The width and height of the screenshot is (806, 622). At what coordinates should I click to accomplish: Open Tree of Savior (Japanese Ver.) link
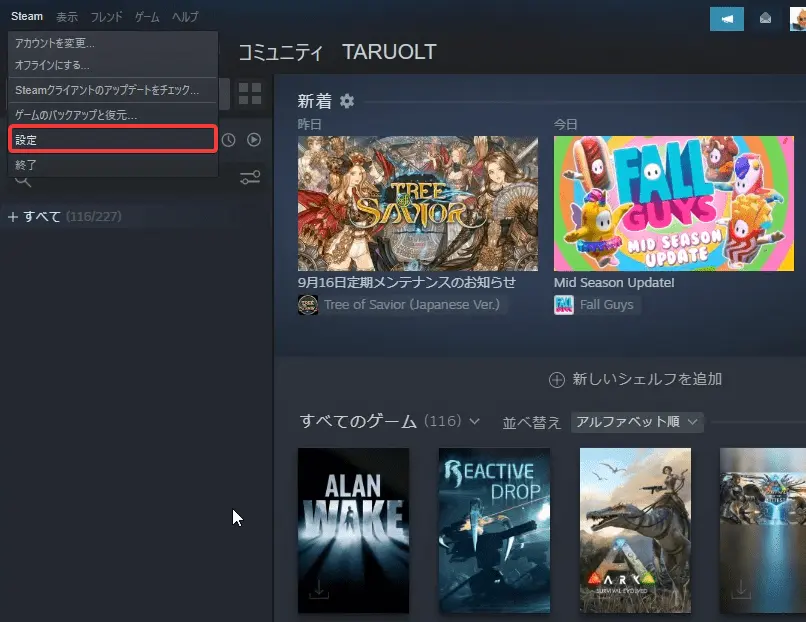pos(412,305)
